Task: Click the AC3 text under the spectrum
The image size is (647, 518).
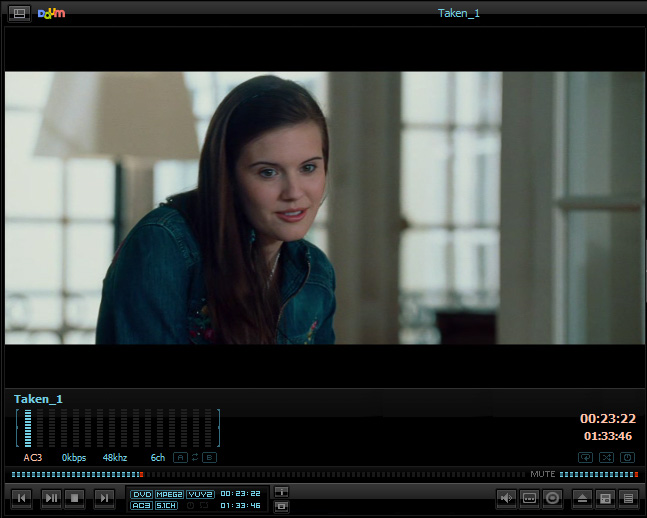Action: tap(33, 458)
